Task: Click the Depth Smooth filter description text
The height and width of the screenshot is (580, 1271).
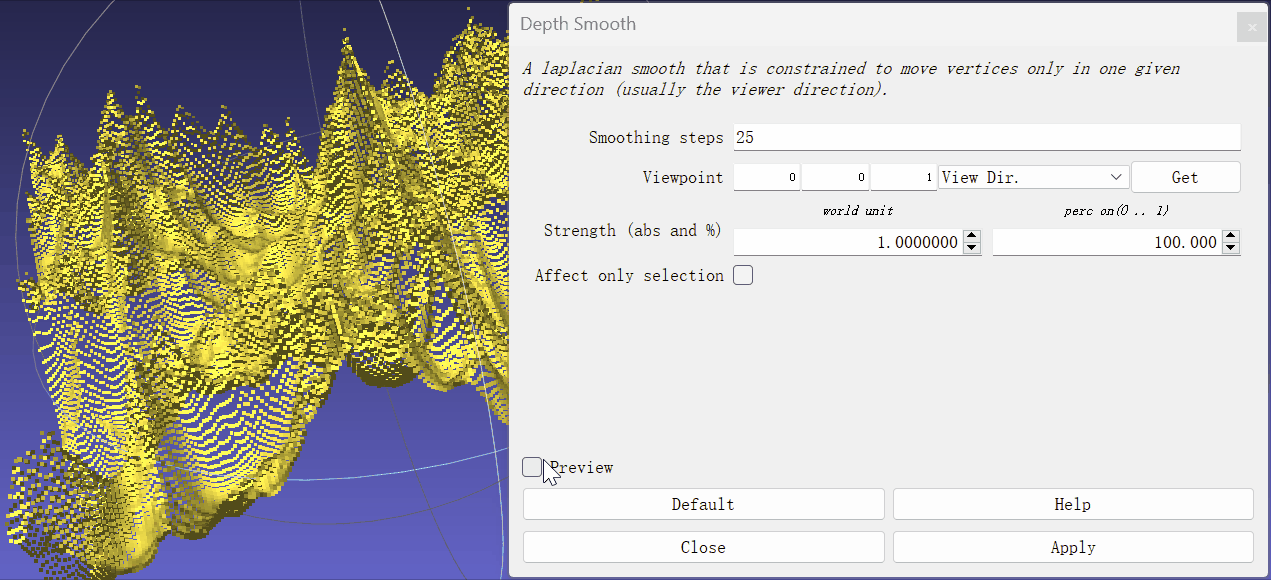Action: [851, 79]
